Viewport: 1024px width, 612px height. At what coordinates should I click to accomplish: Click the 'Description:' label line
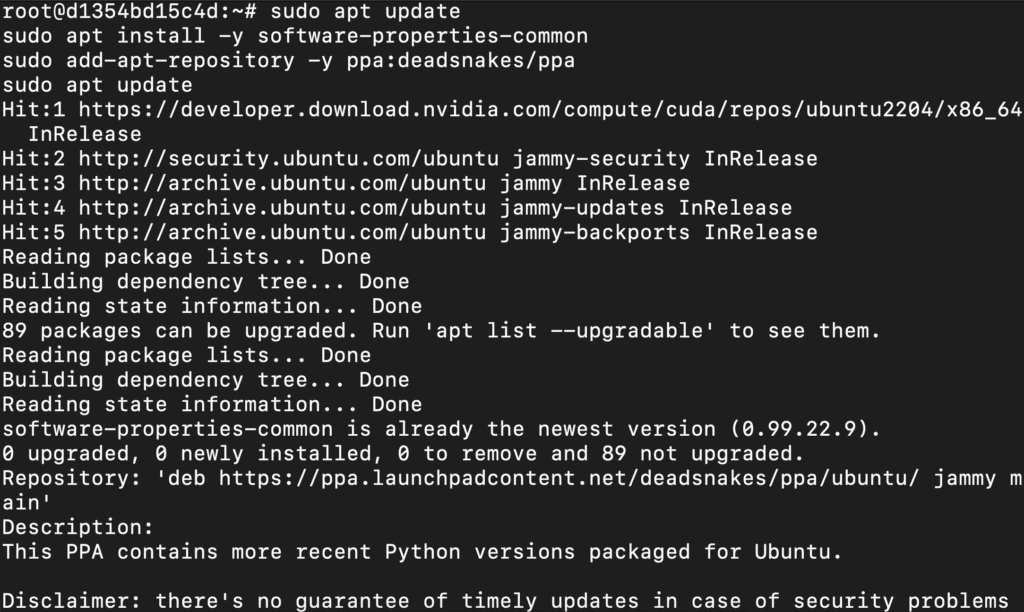coord(78,527)
